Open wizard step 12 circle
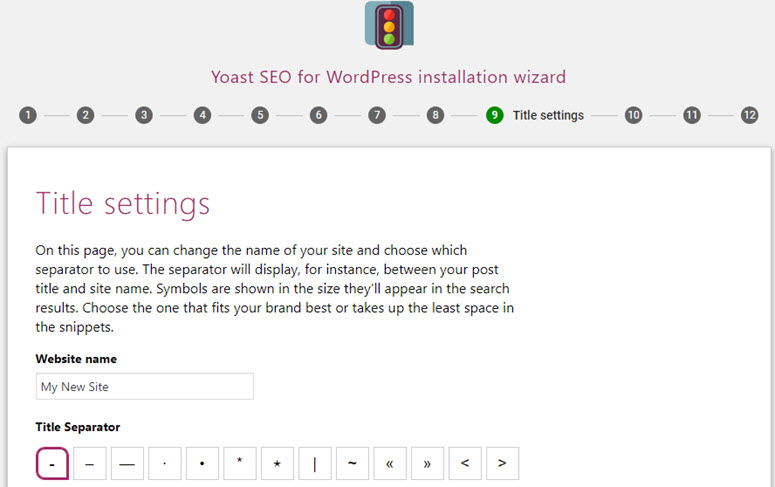 (749, 115)
